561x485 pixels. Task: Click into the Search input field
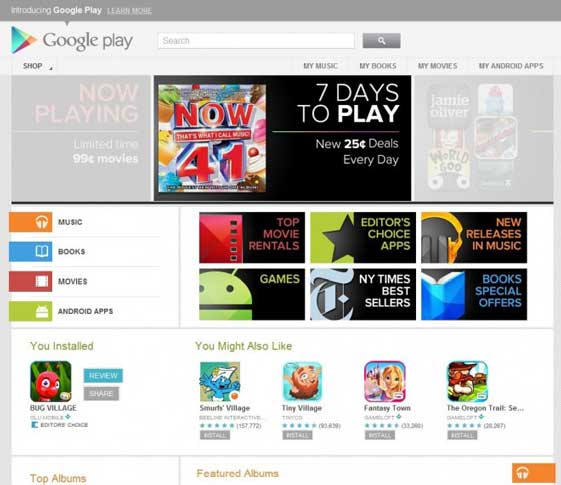(x=256, y=41)
